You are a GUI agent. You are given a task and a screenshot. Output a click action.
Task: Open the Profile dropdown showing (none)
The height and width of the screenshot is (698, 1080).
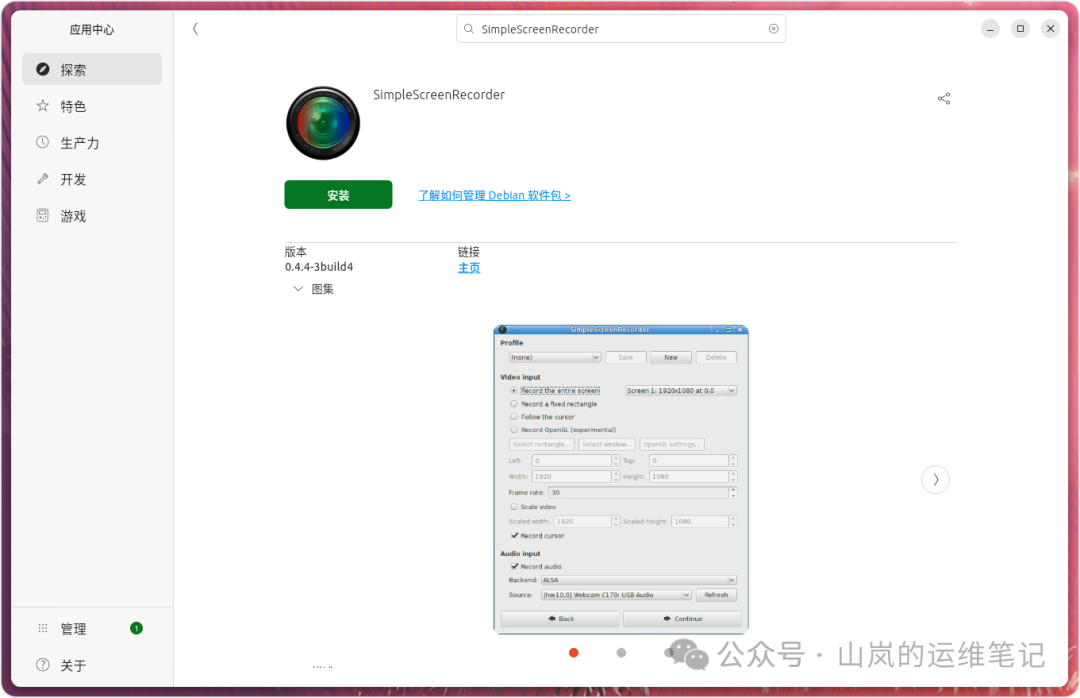click(554, 356)
